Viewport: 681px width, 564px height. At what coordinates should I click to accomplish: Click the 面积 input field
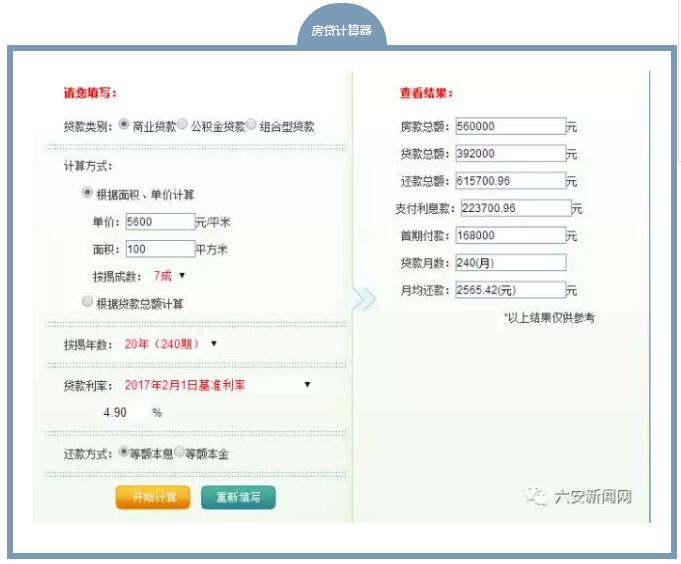[x=160, y=248]
